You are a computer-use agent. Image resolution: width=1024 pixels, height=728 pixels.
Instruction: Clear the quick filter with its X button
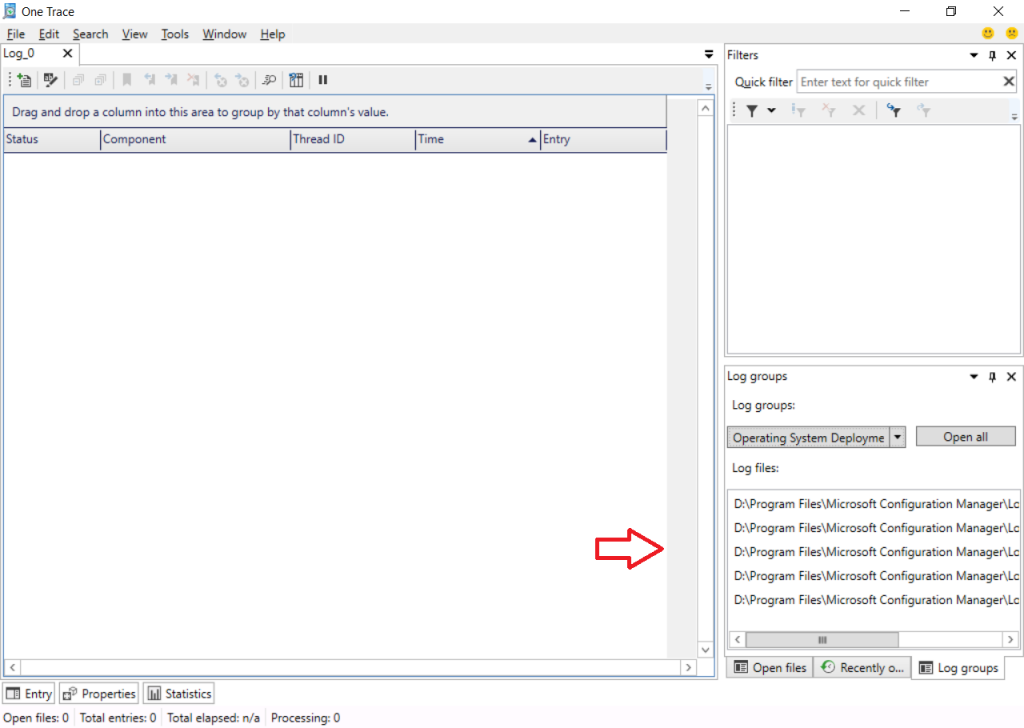pyautogui.click(x=1008, y=81)
